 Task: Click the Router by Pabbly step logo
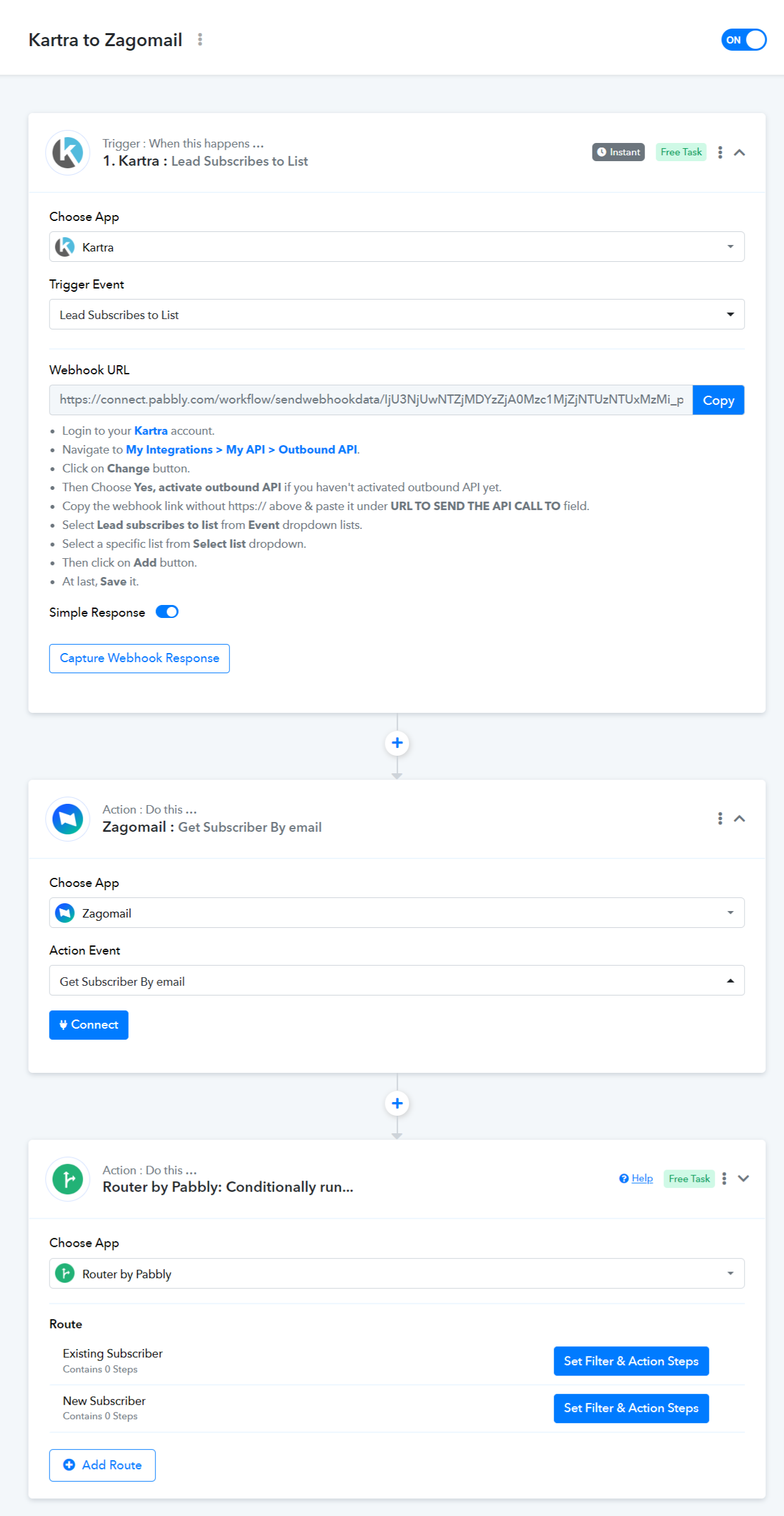tap(68, 1179)
